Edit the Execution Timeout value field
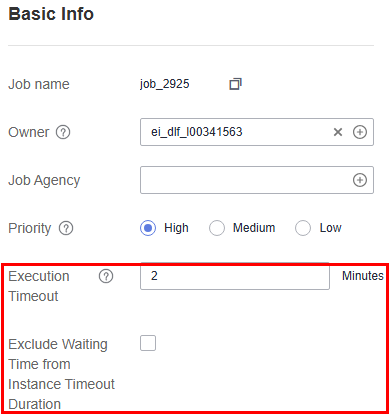The image size is (391, 419). [235, 276]
